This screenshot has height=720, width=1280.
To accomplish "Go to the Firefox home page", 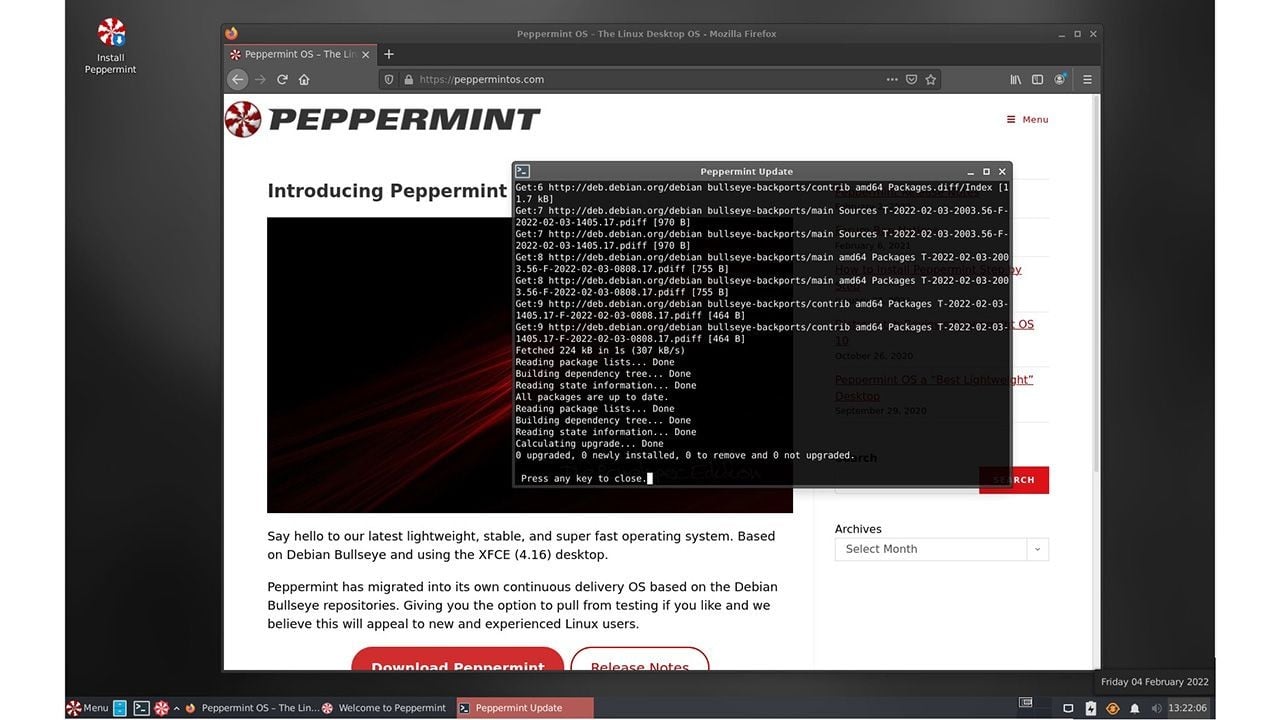I will coord(304,79).
